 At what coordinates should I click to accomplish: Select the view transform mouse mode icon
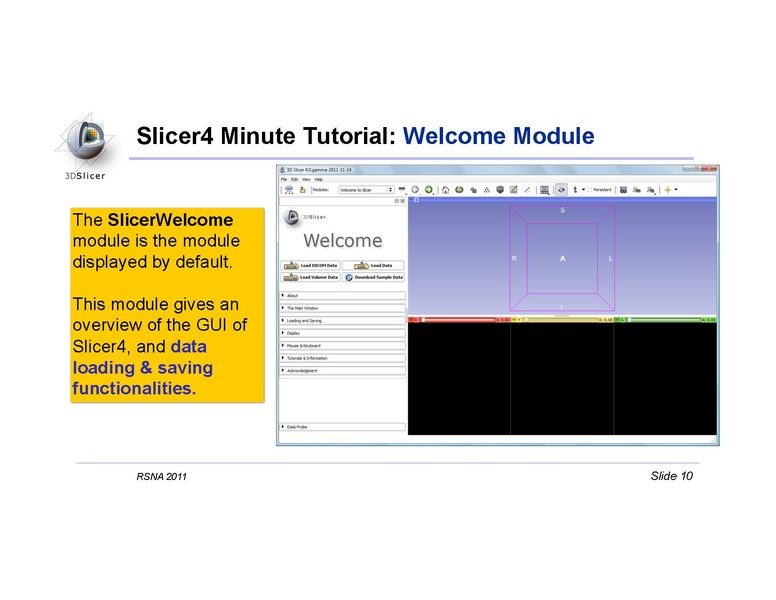(x=561, y=190)
